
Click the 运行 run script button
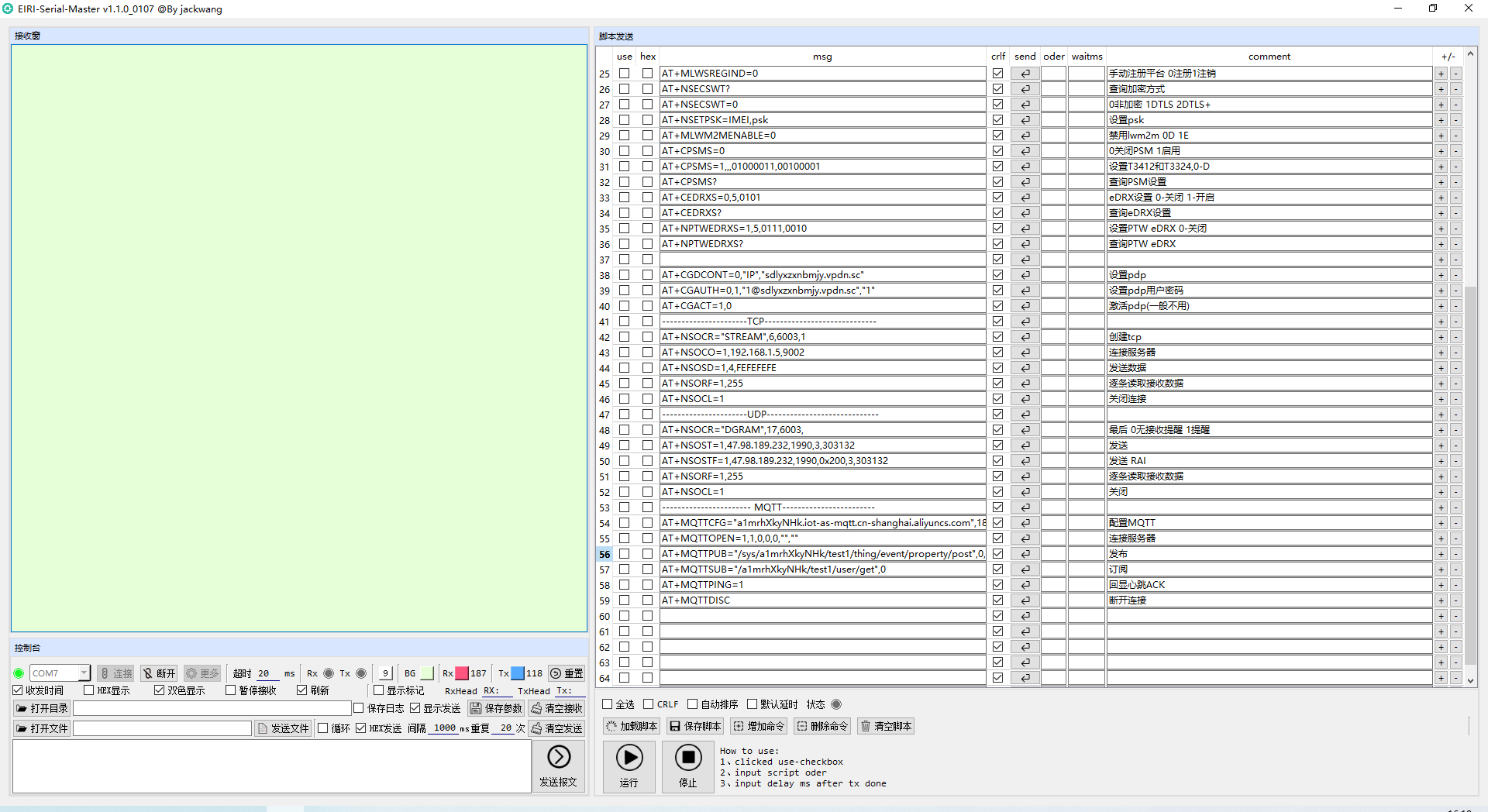click(629, 766)
